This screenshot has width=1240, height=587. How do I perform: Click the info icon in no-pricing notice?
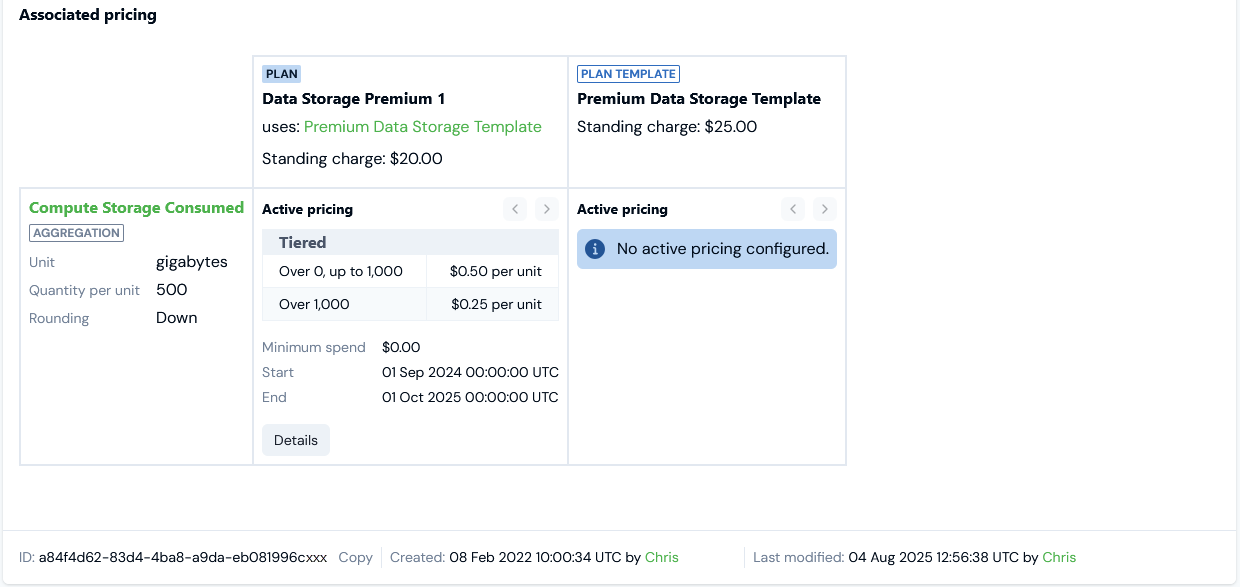click(595, 249)
